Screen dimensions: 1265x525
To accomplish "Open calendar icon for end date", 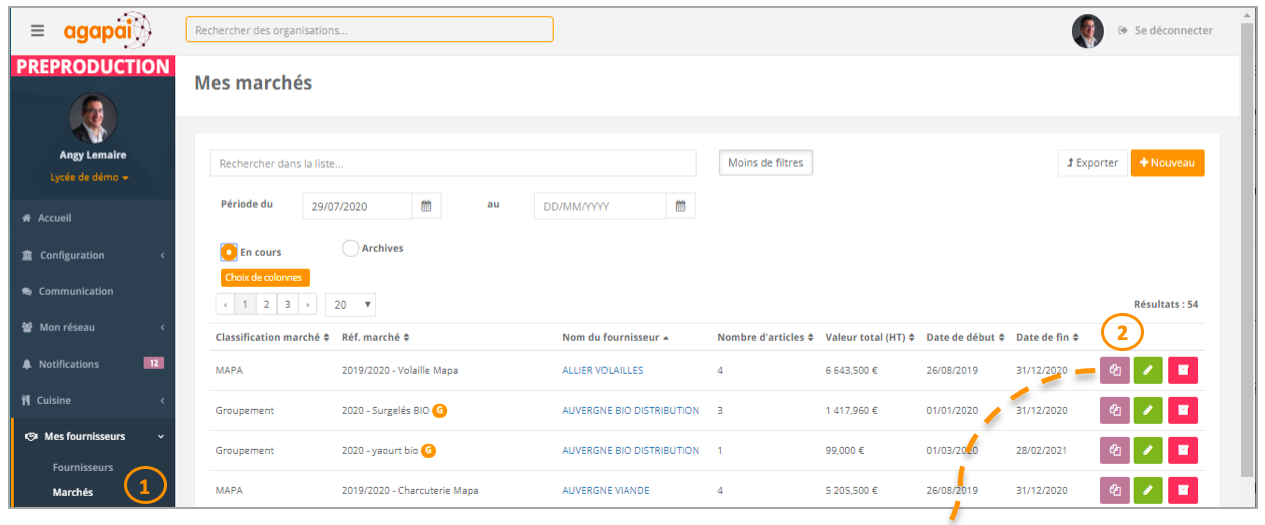I will pos(680,206).
